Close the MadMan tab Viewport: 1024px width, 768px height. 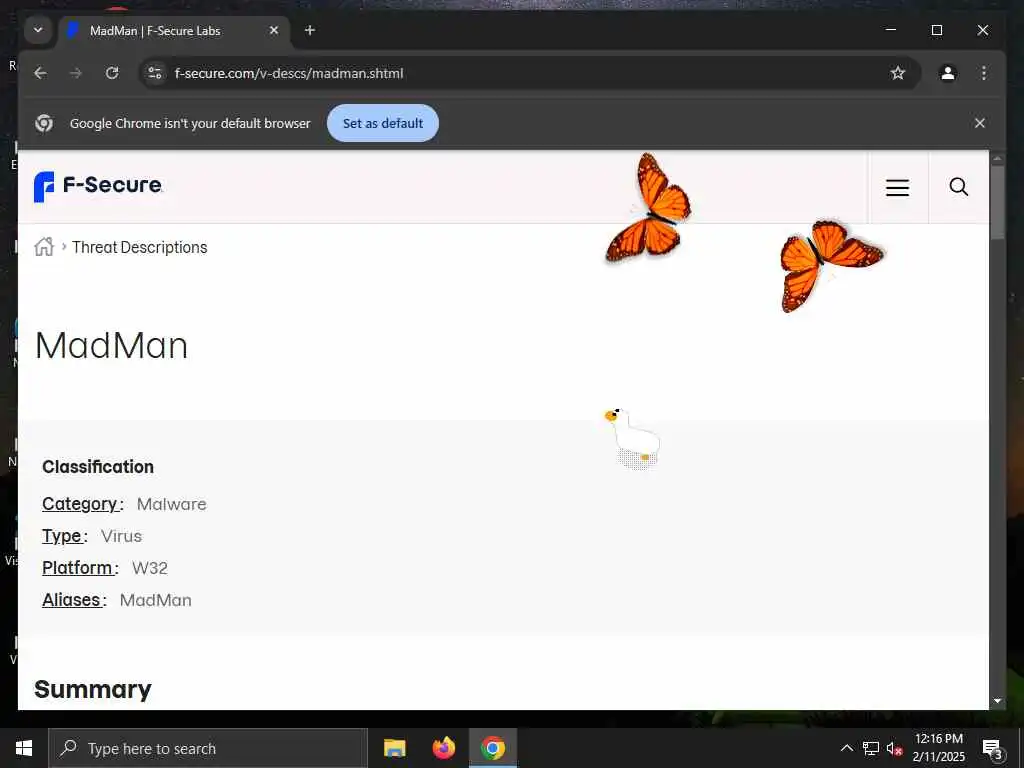[274, 31]
